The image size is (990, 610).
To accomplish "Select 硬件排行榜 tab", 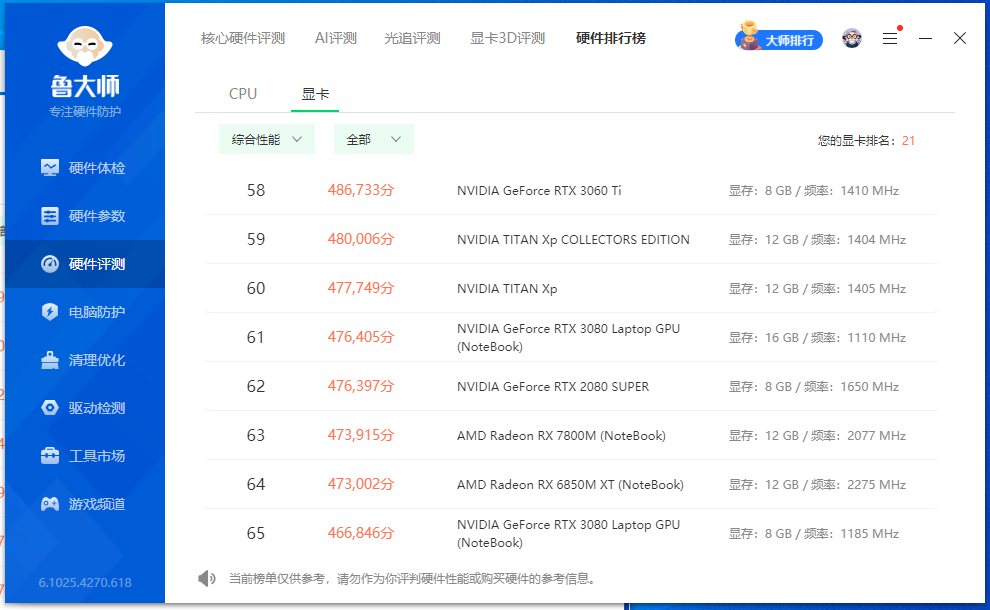I will click(611, 39).
